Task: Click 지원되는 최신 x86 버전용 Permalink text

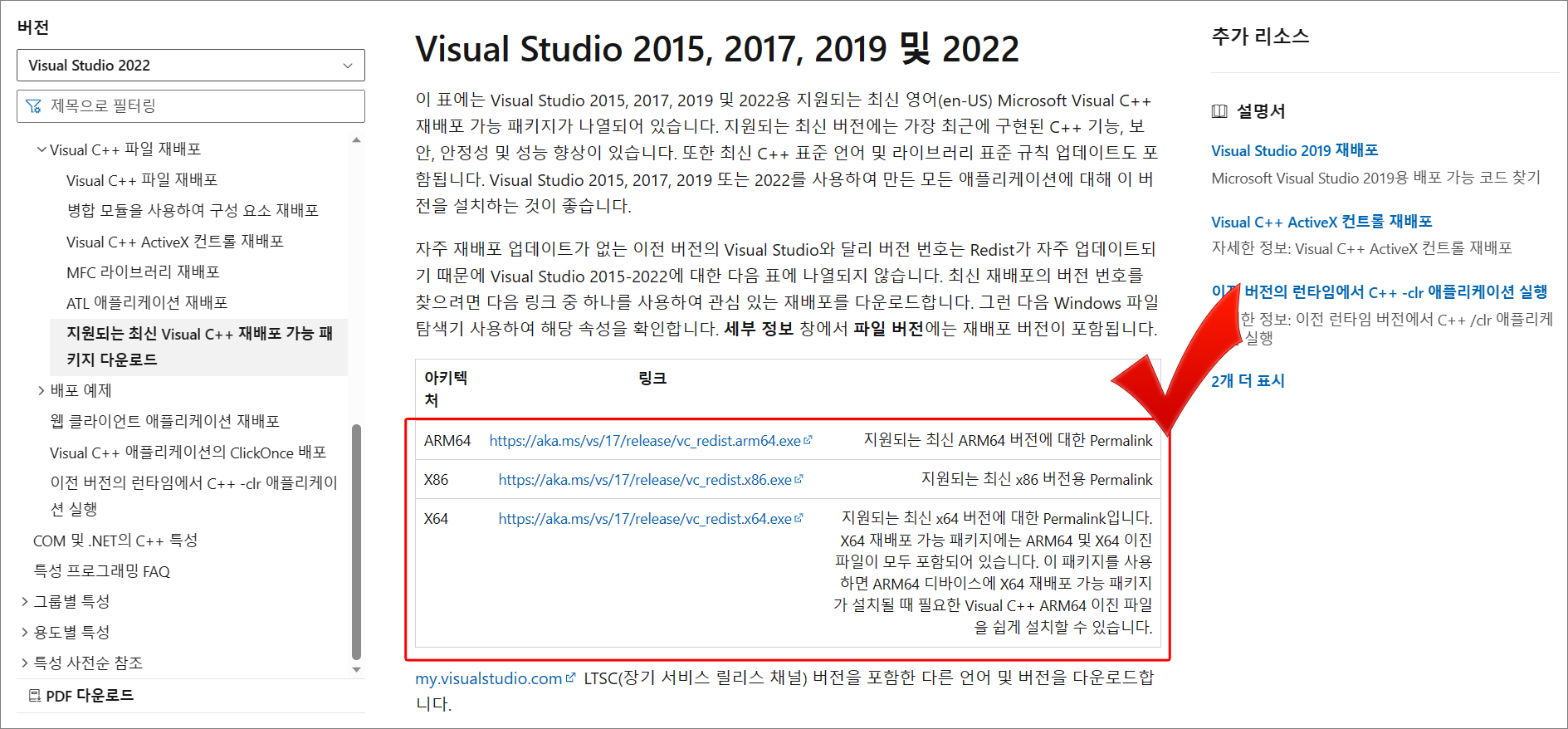Action: (x=1037, y=480)
